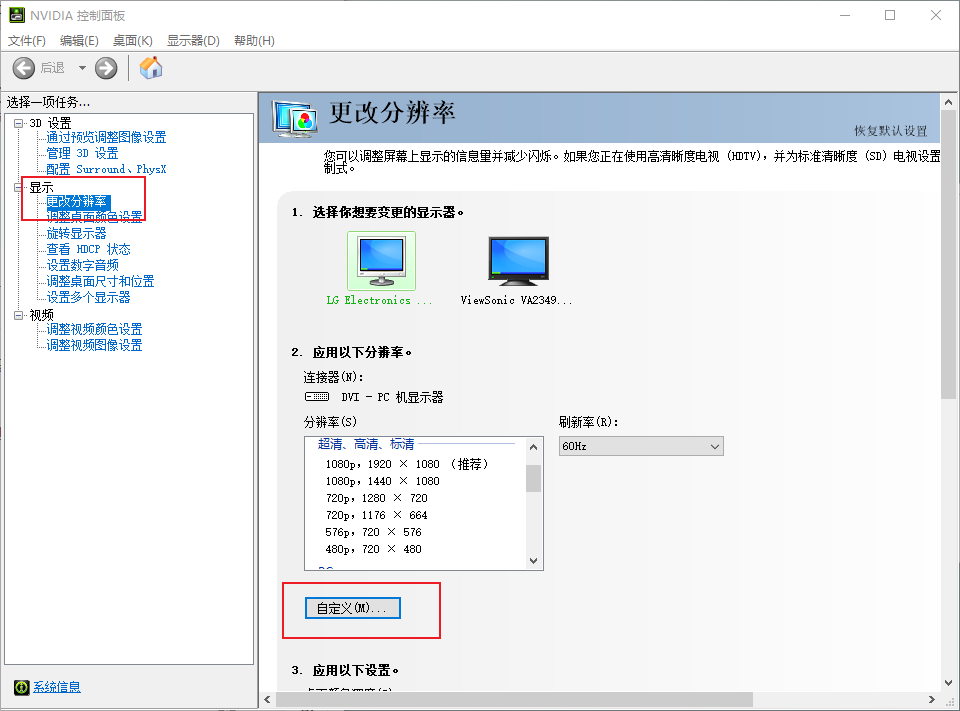This screenshot has height=711, width=960.
Task: Select the ViewSonic VA2349 monitor icon
Action: [x=519, y=261]
